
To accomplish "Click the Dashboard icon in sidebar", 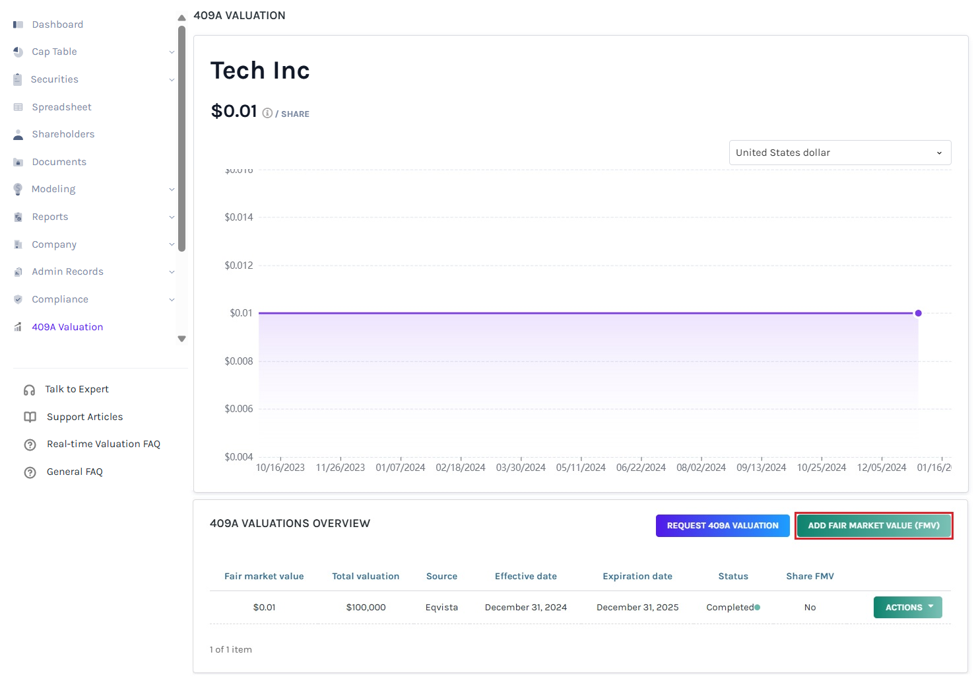I will (18, 24).
